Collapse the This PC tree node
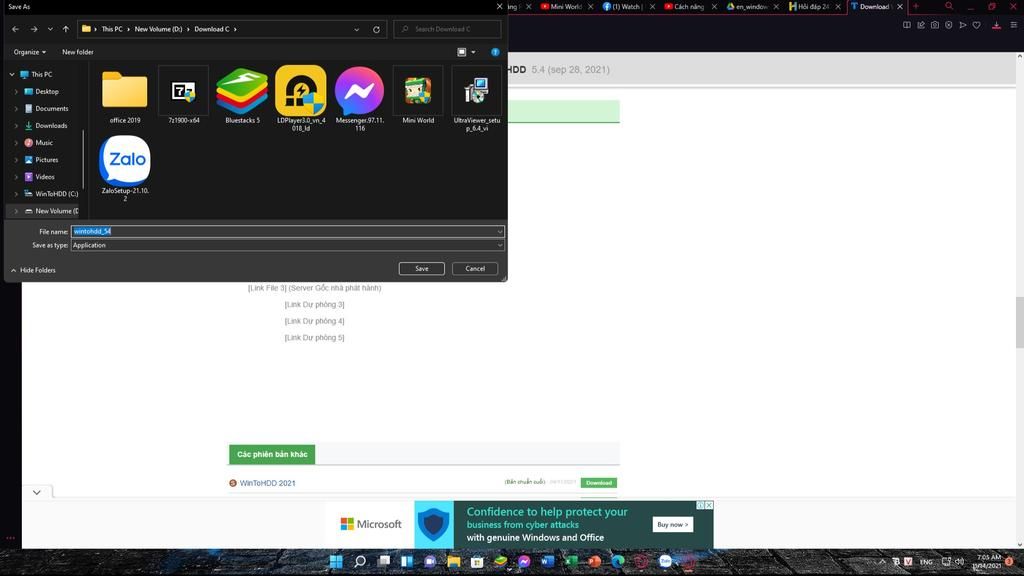 coord(12,74)
